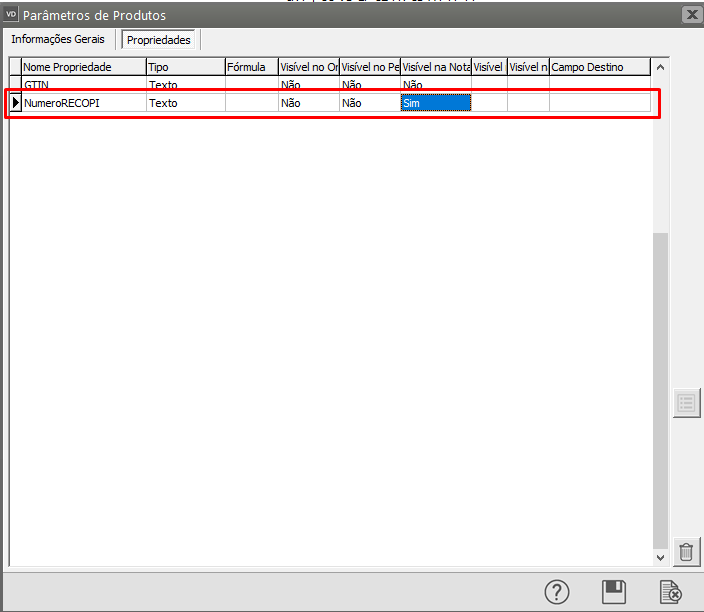Click the Visível no Or column header
This screenshot has width=704, height=612.
click(309, 67)
